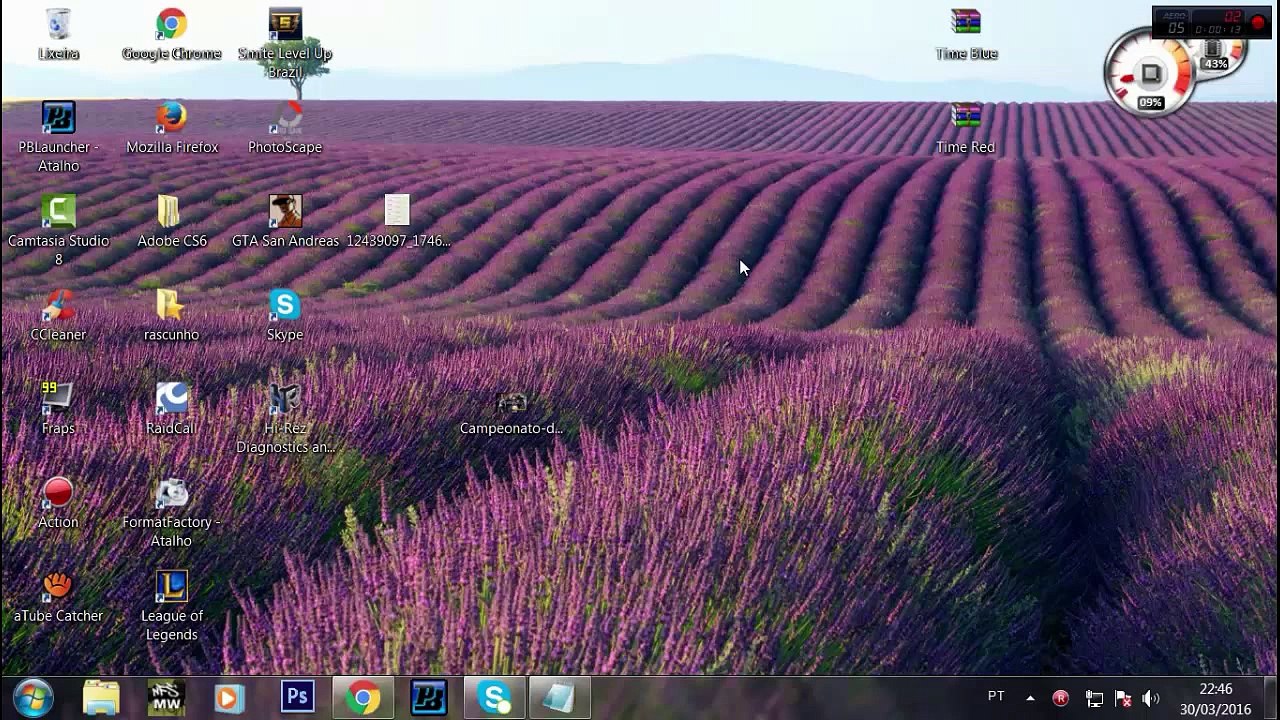
Task: Select the League of Legends shortcut
Action: (171, 606)
